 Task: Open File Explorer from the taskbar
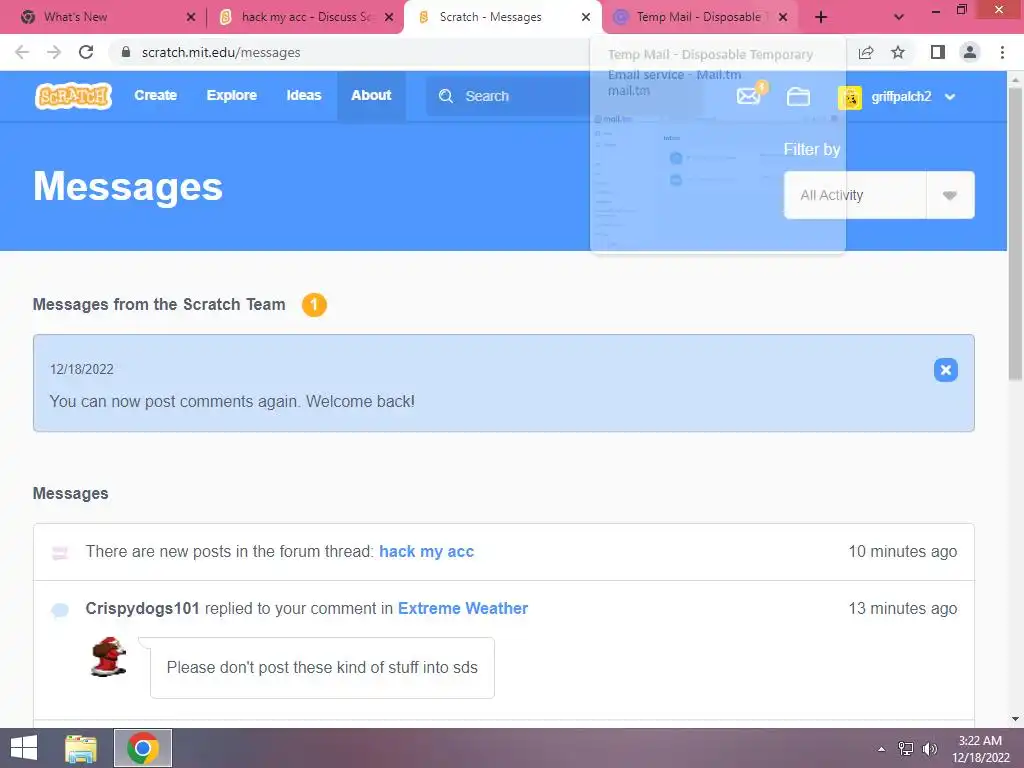pos(81,748)
